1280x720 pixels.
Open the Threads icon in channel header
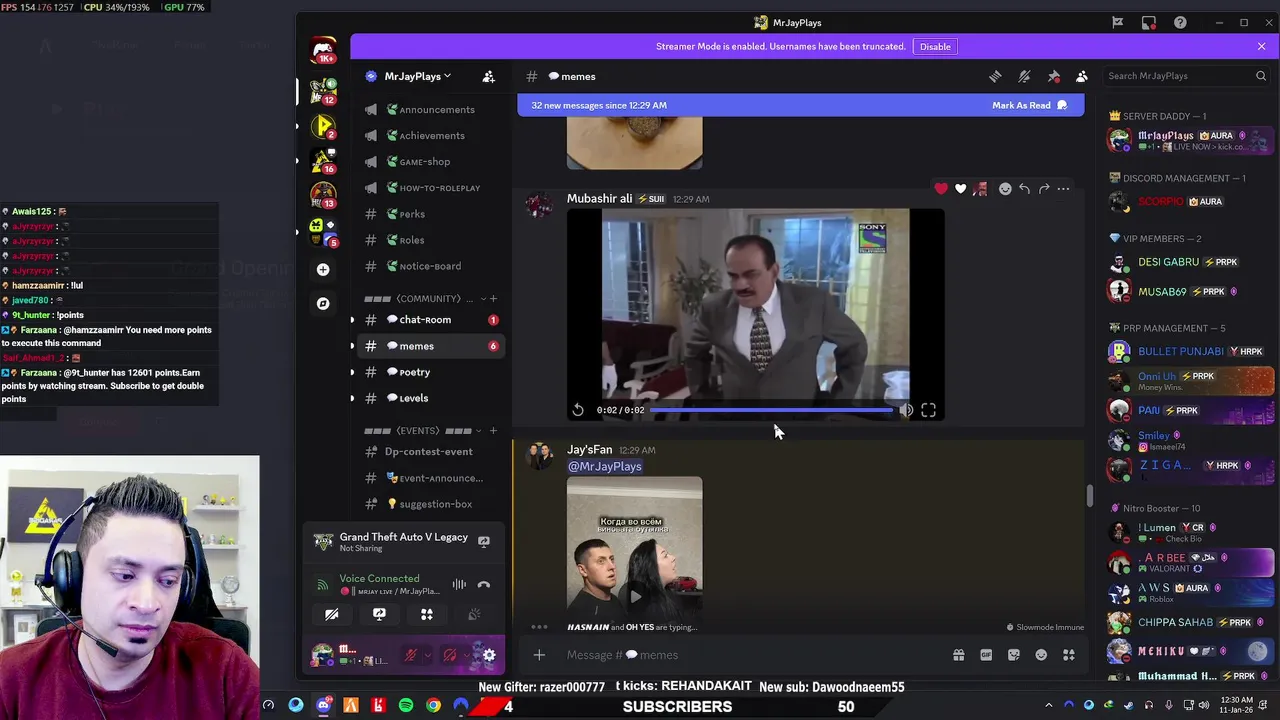(x=995, y=76)
